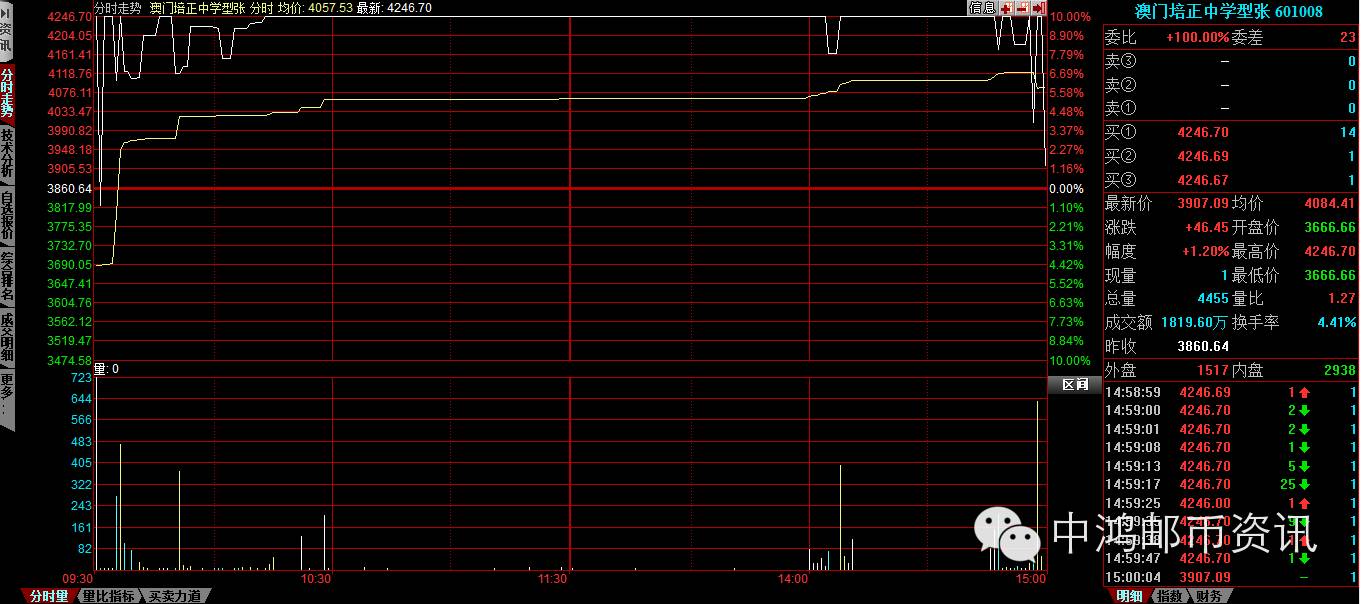Viewport: 1361px width, 604px height.
Task: Select the 明细 tab at bottom right
Action: [x=1130, y=596]
